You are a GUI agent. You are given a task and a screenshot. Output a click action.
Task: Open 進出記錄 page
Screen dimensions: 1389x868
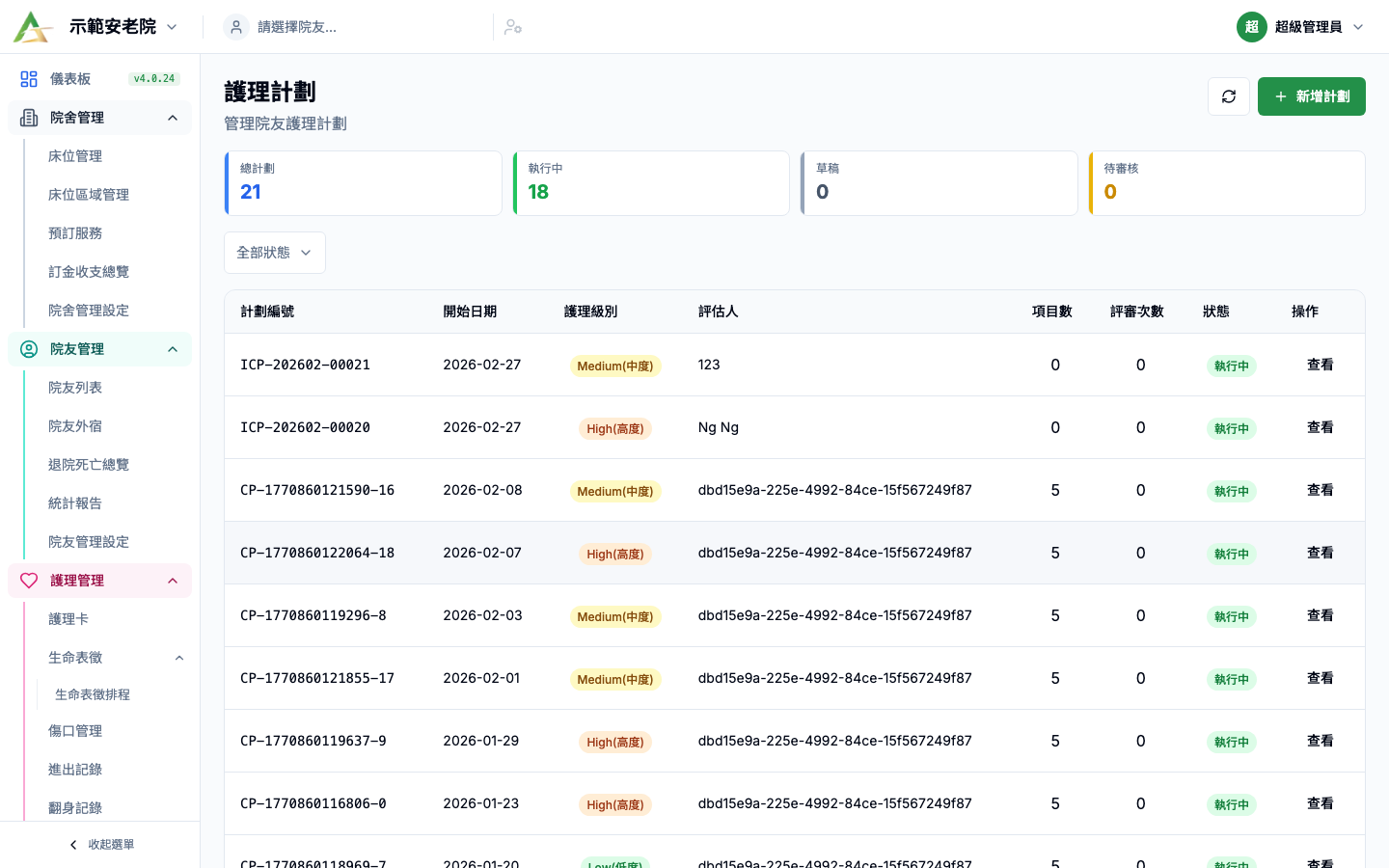coord(75,770)
